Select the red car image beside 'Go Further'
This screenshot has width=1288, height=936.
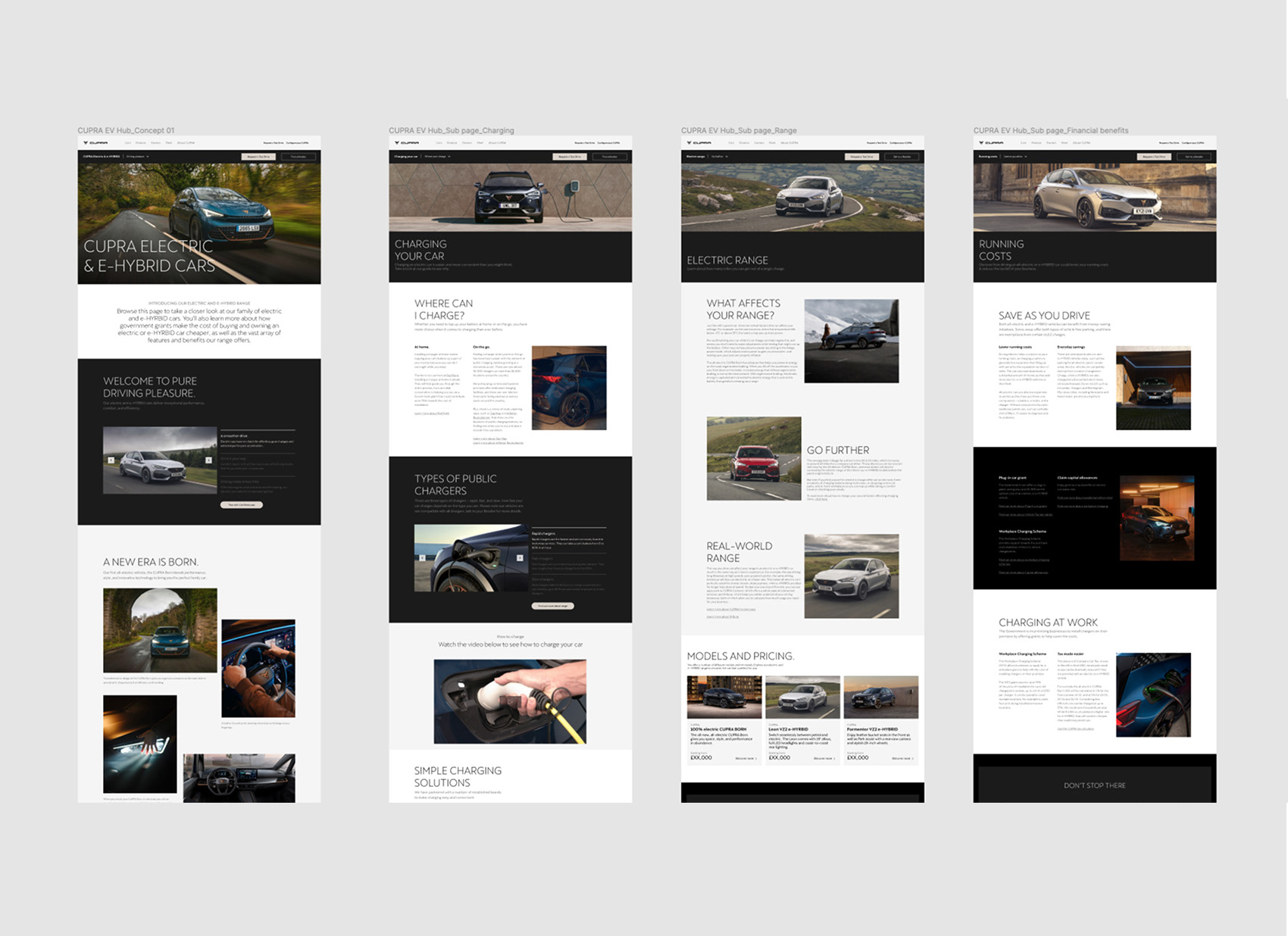754,458
